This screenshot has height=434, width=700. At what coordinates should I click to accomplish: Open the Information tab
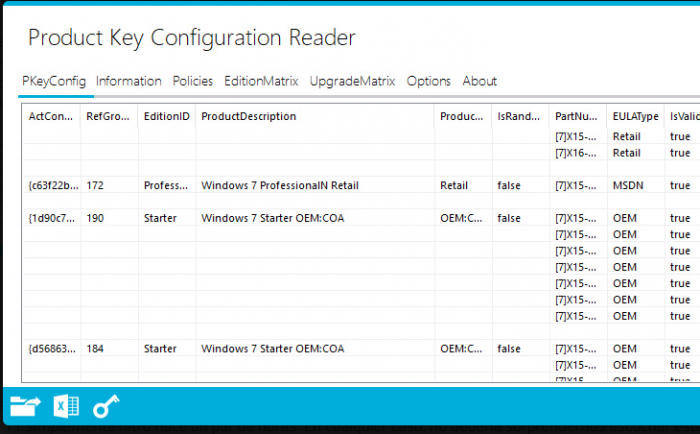click(129, 81)
